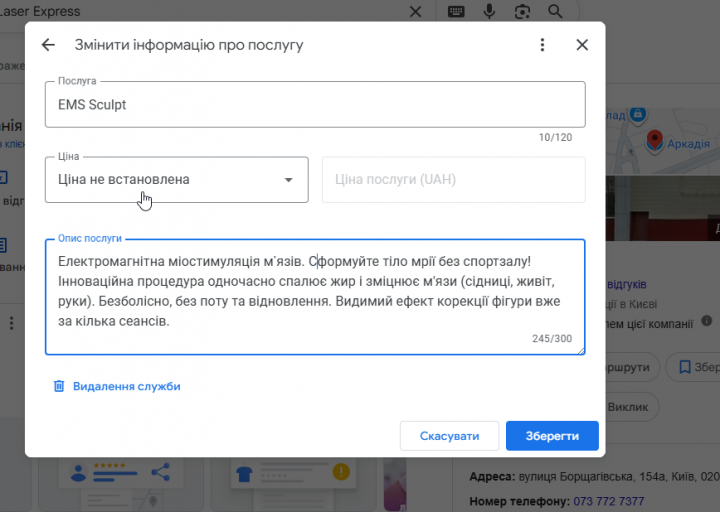Click the info icon next to 'цієї компанії'
Image resolution: width=720 pixels, height=512 pixels.
coord(707,321)
